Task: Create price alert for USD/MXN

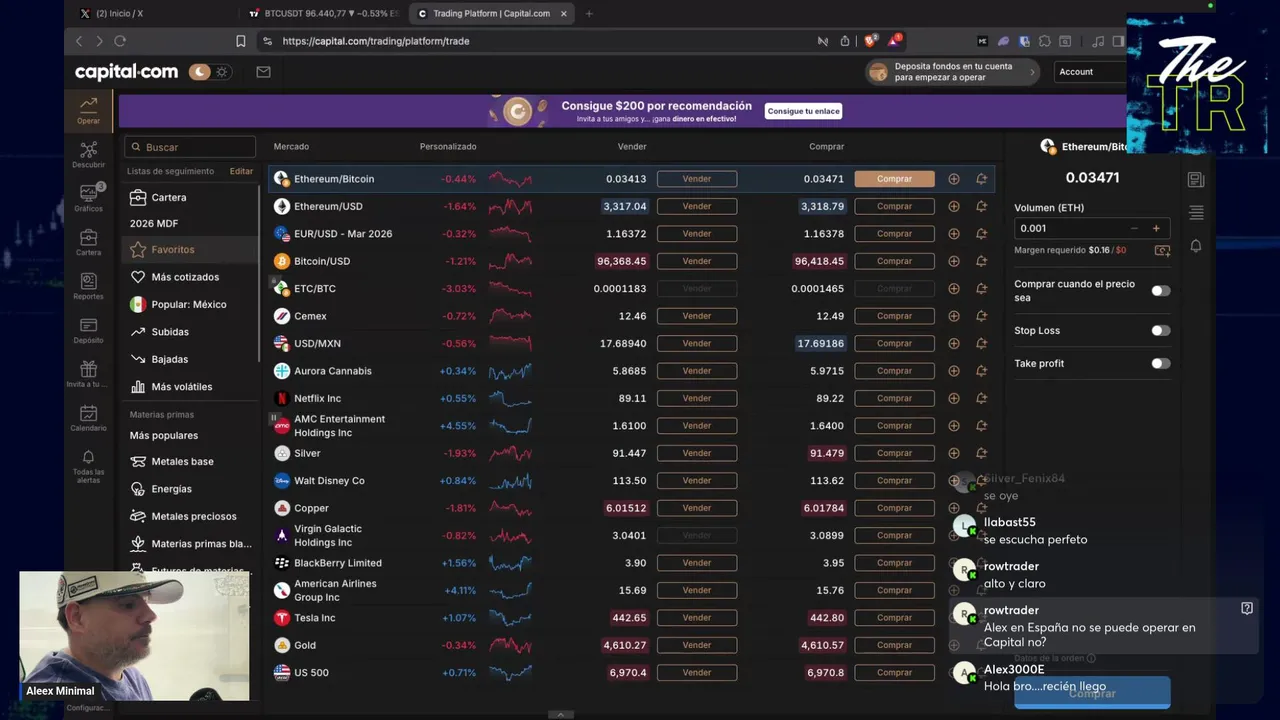Action: 981,343
